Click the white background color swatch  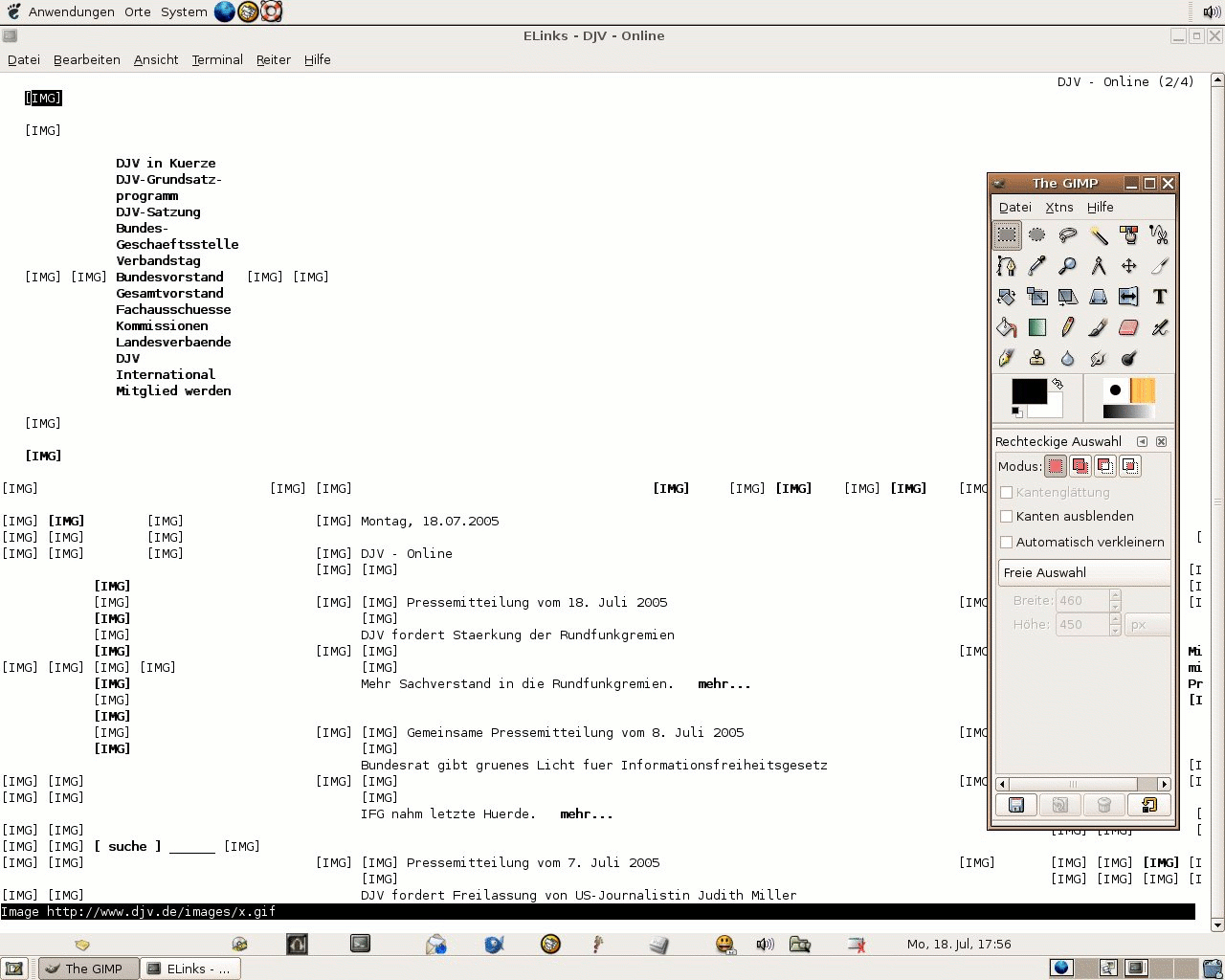click(x=1052, y=410)
